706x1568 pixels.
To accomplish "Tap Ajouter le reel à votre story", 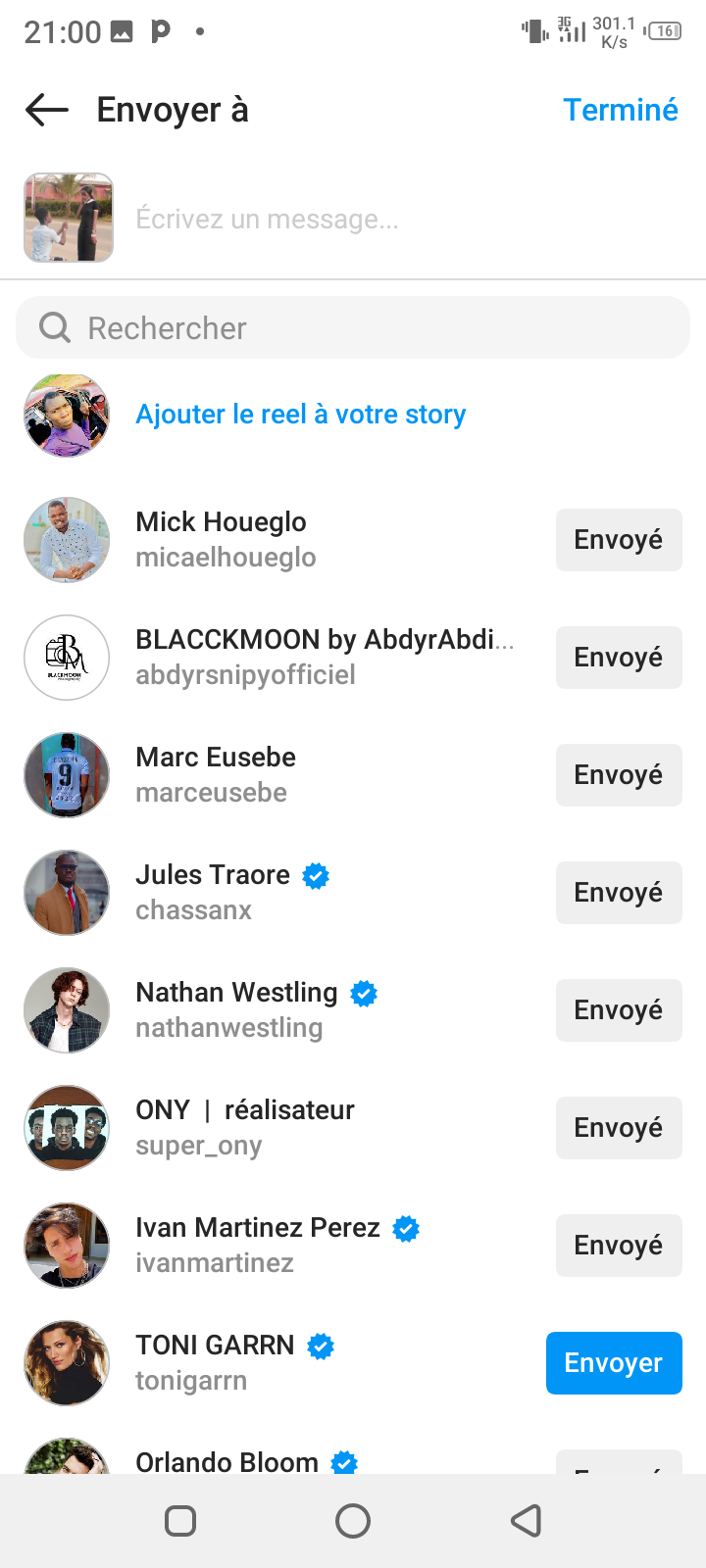I will (300, 415).
